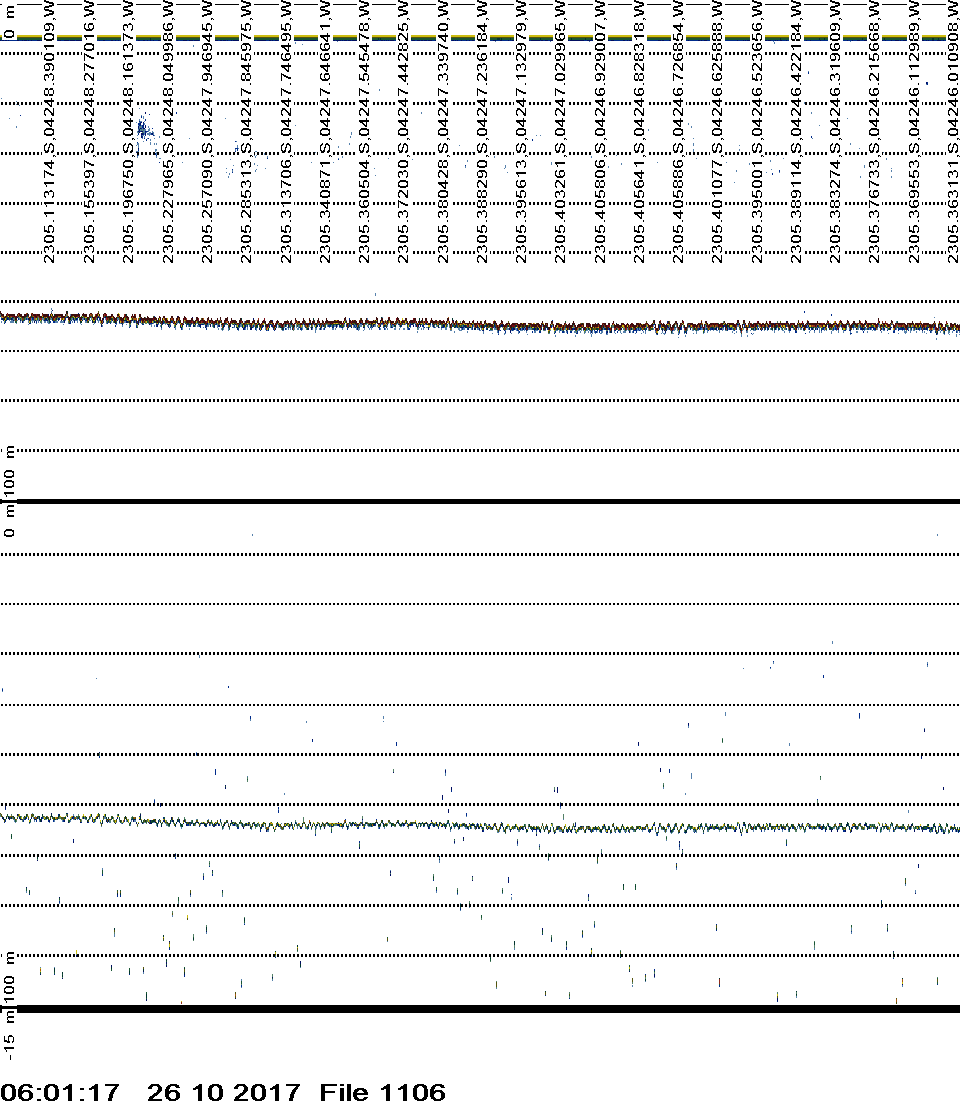The image size is (960, 1108).
Task: Click the seabed echo trace in upper echogram
Action: click(x=480, y=324)
